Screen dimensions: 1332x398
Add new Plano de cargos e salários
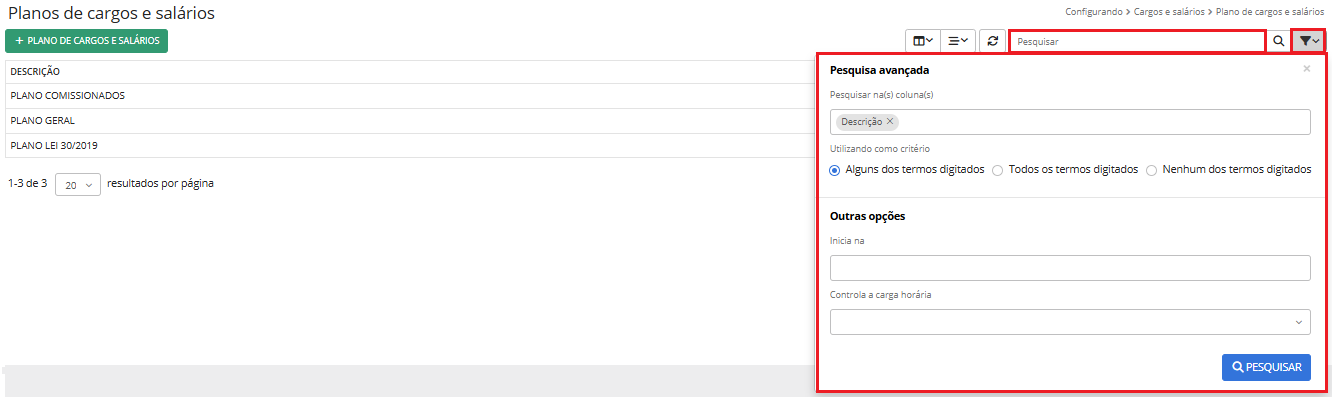(x=87, y=41)
